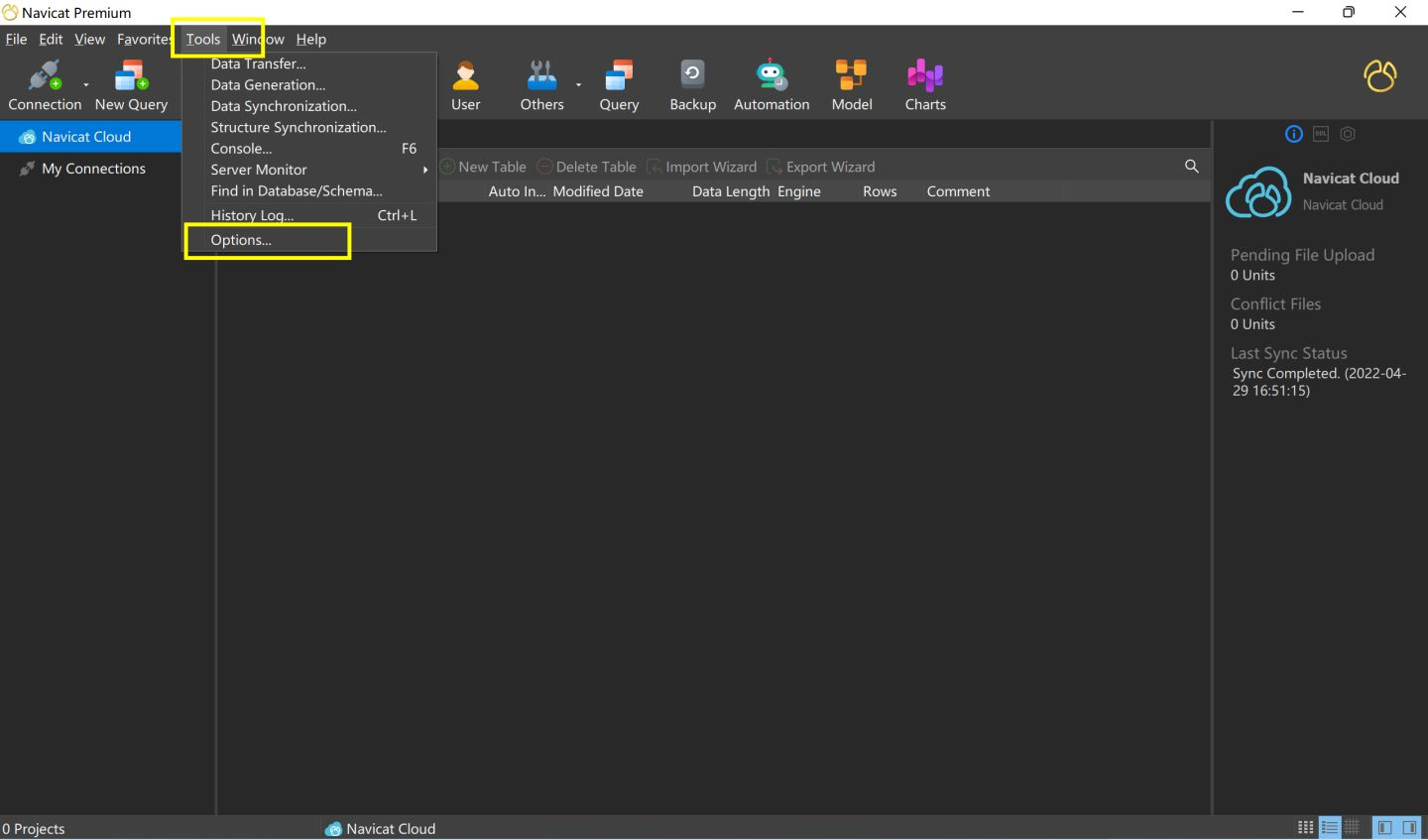Switch to list view in status bar
The image size is (1428, 840).
click(1330, 828)
